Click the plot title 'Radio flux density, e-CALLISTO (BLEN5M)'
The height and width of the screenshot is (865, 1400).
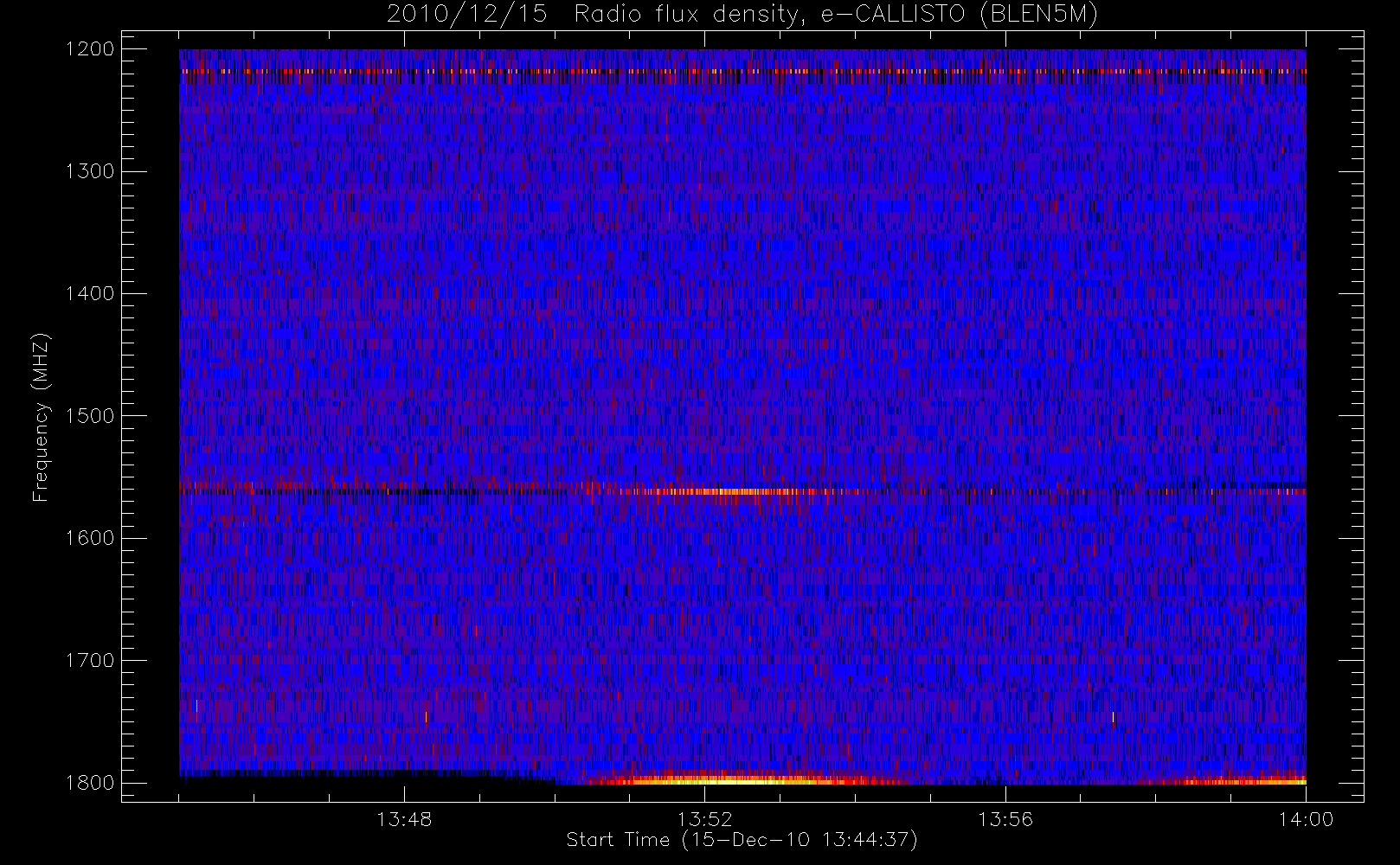(x=836, y=15)
